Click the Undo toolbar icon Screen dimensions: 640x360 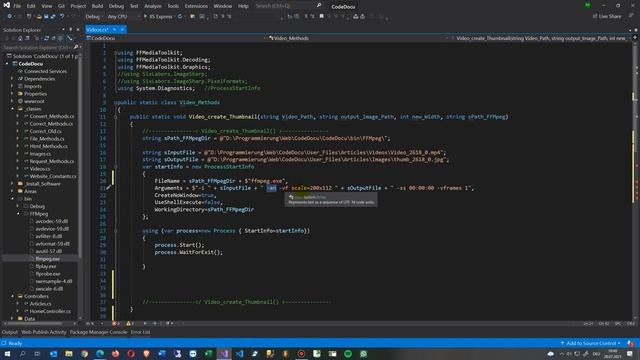(62, 16)
